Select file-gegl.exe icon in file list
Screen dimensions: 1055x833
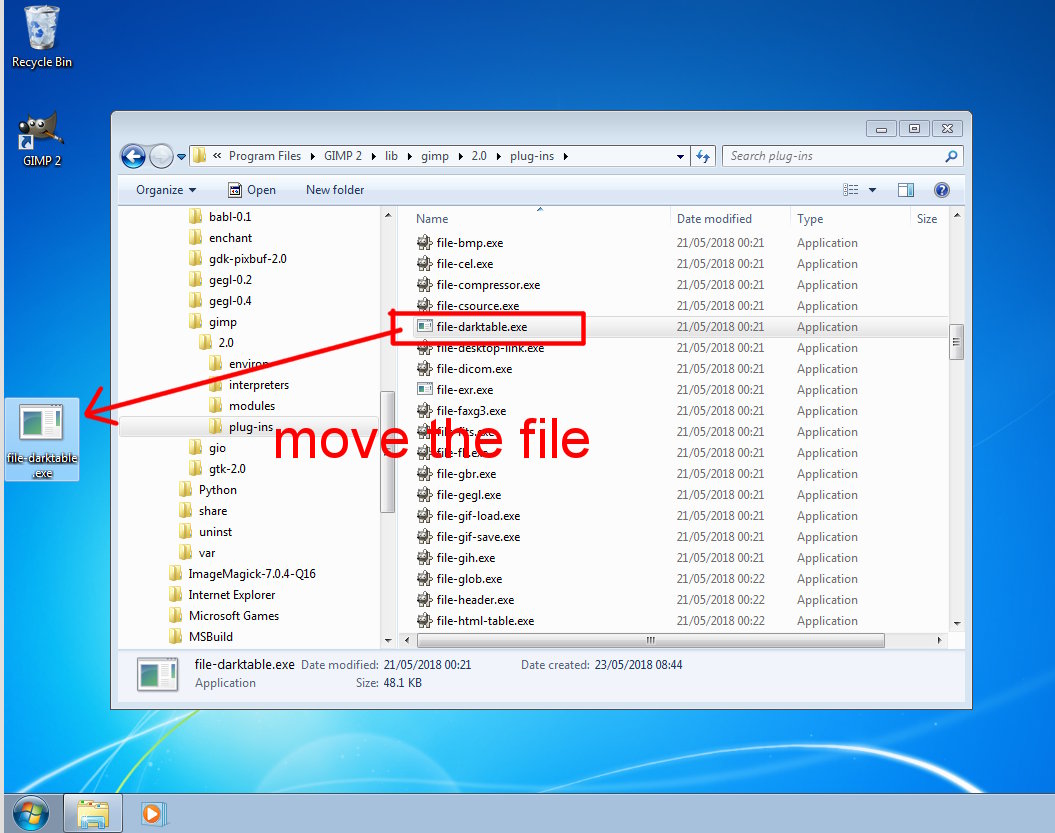click(x=424, y=495)
